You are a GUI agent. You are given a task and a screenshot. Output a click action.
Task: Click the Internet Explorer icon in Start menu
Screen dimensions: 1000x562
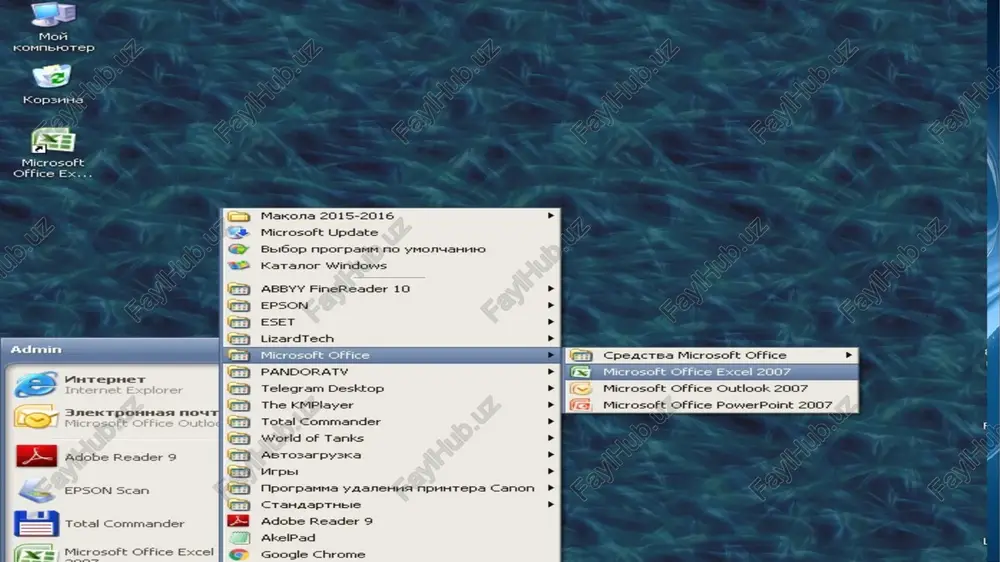(35, 384)
